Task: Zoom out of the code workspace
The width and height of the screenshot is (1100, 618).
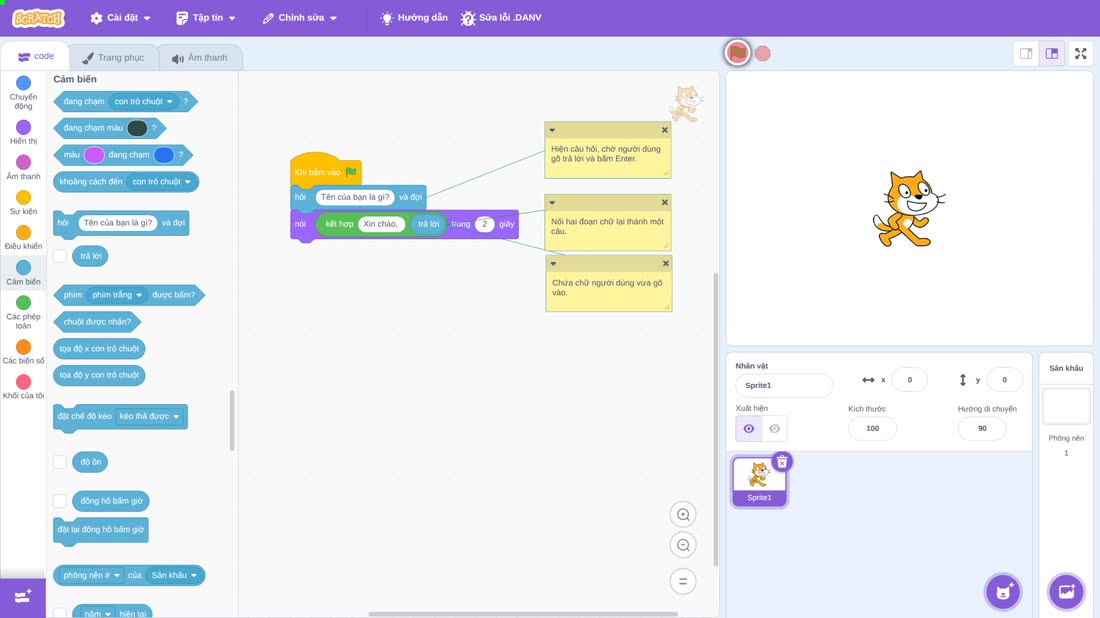Action: (683, 545)
